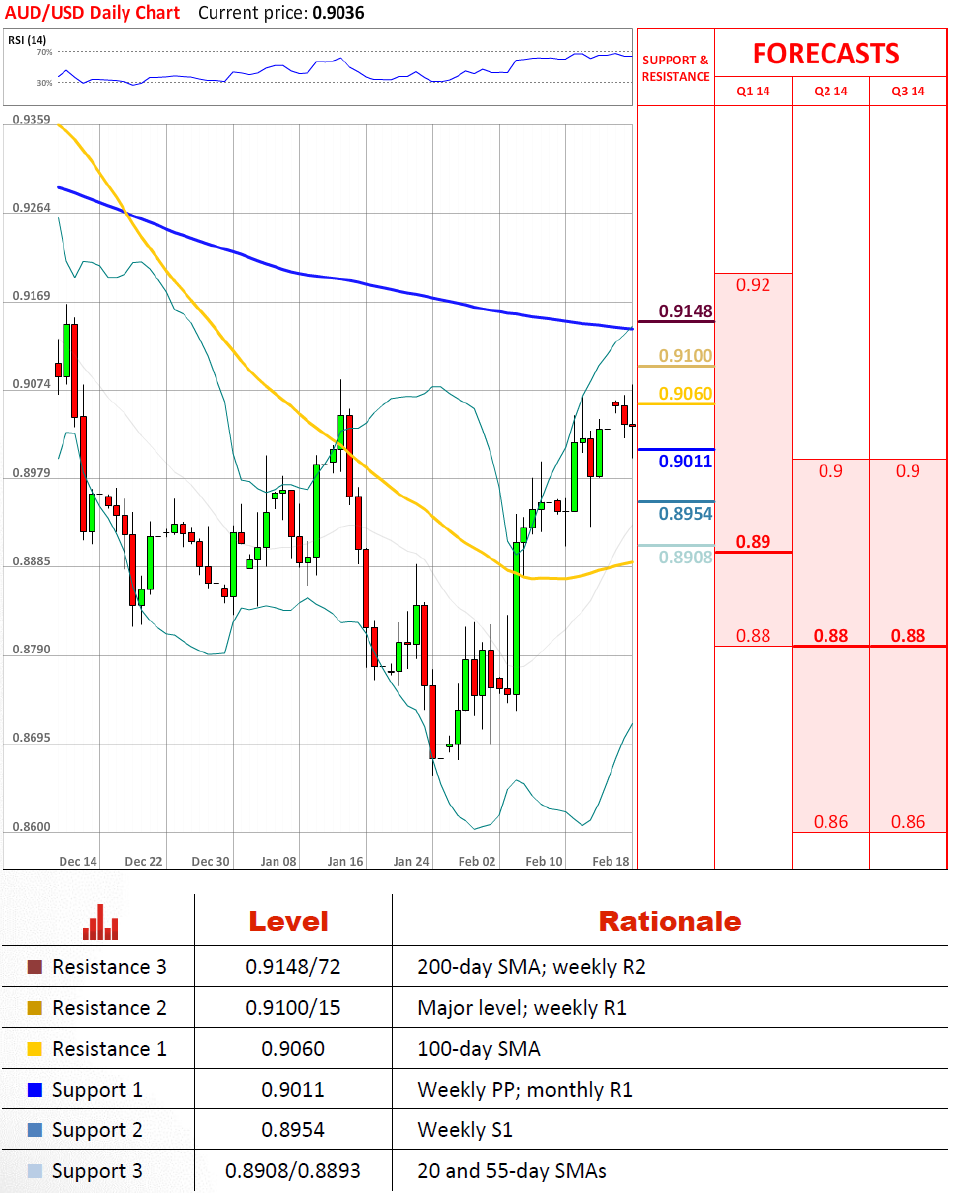Open the Q1 14 forecast column
Viewport: 955px width, 1193px height.
click(752, 91)
